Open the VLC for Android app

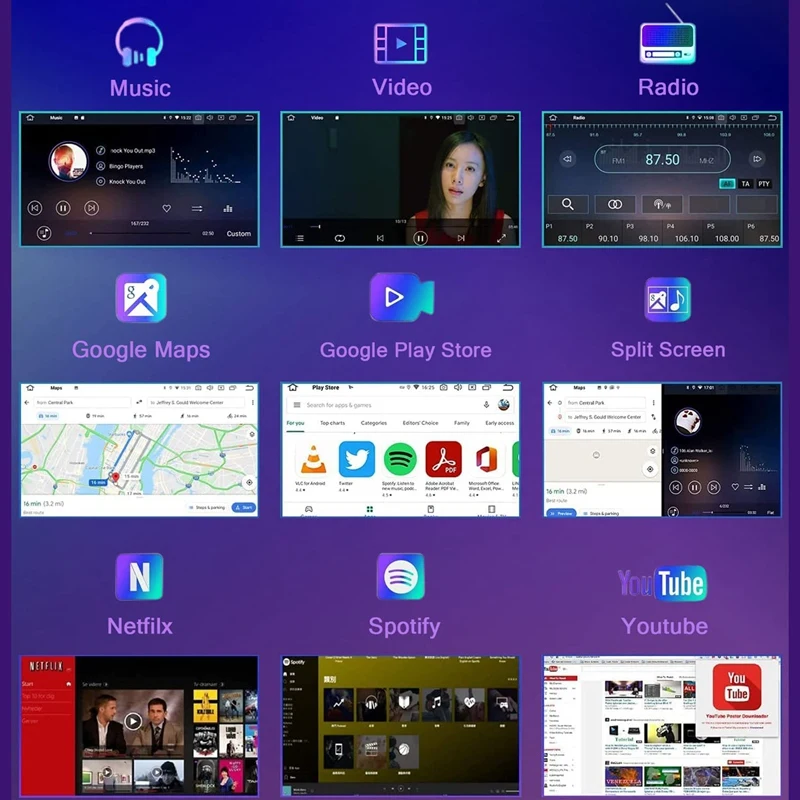(313, 466)
